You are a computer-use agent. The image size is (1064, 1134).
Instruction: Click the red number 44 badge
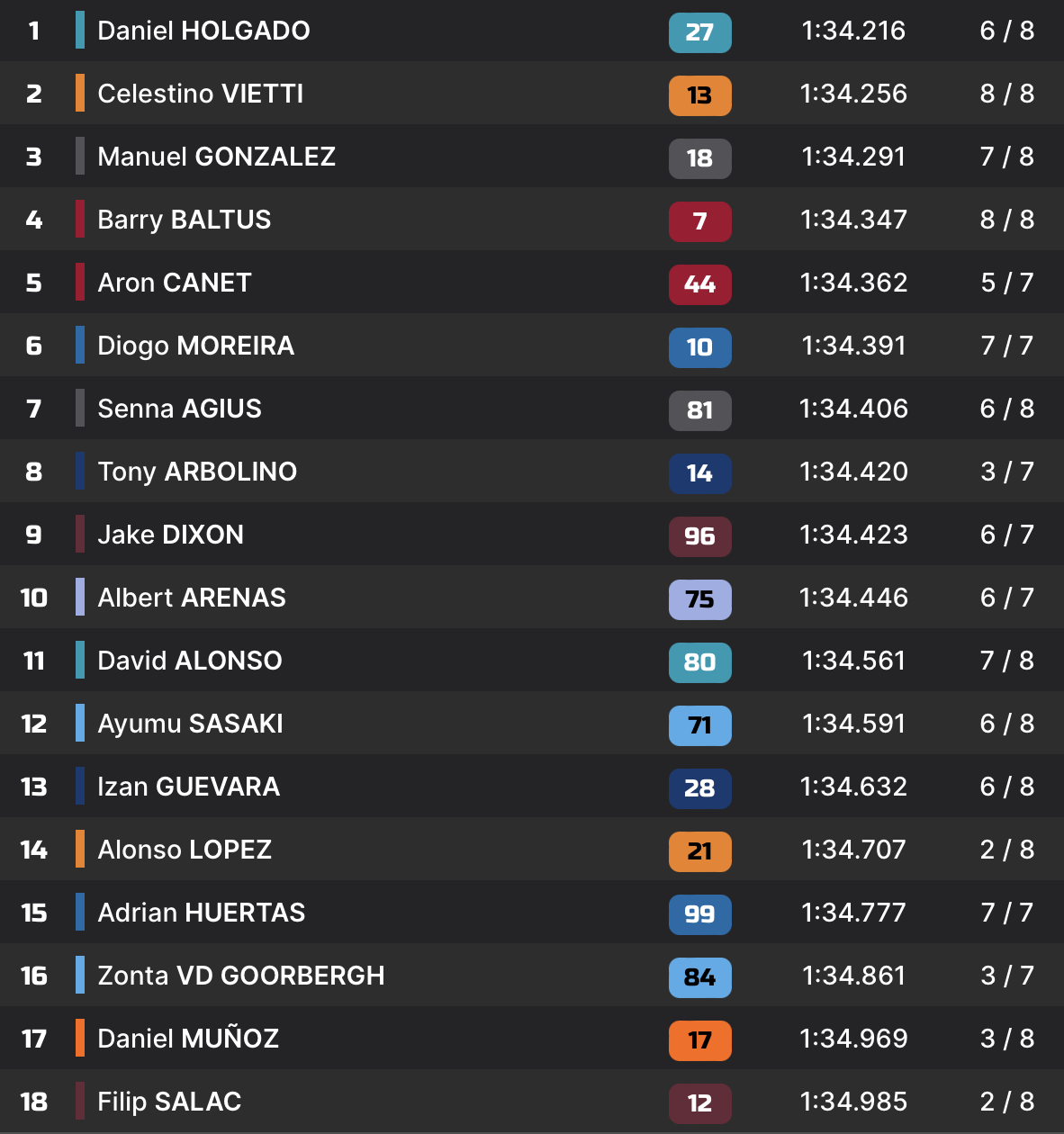click(x=699, y=284)
